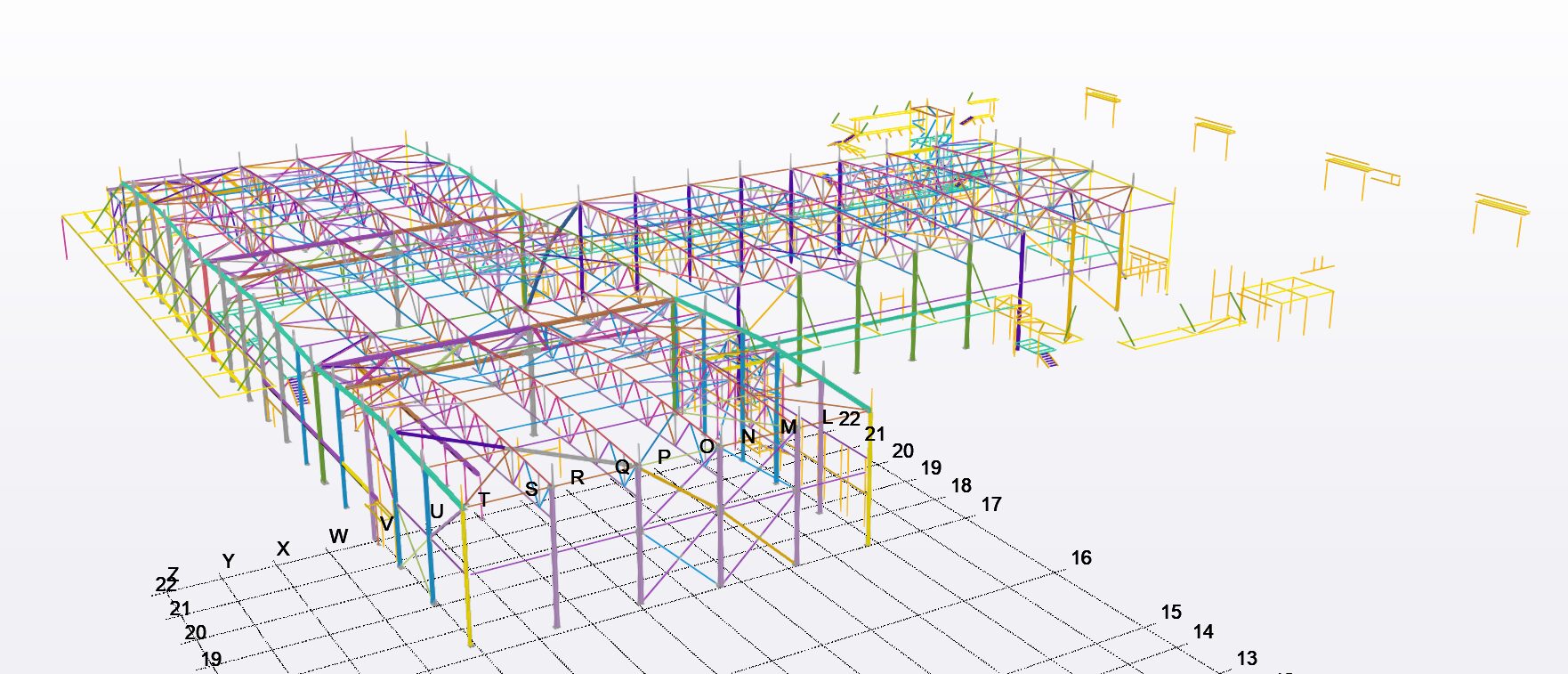This screenshot has width=1568, height=674.
Task: Select grid axis label M
Action: [788, 426]
